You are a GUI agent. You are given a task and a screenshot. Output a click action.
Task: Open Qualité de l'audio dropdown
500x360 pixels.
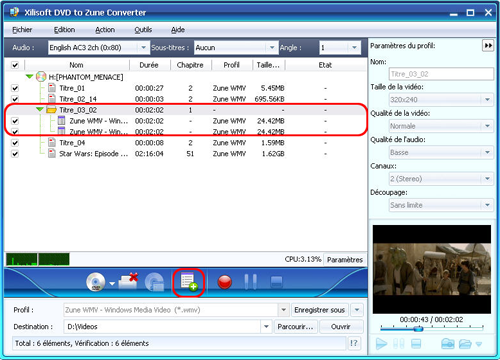coord(487,152)
